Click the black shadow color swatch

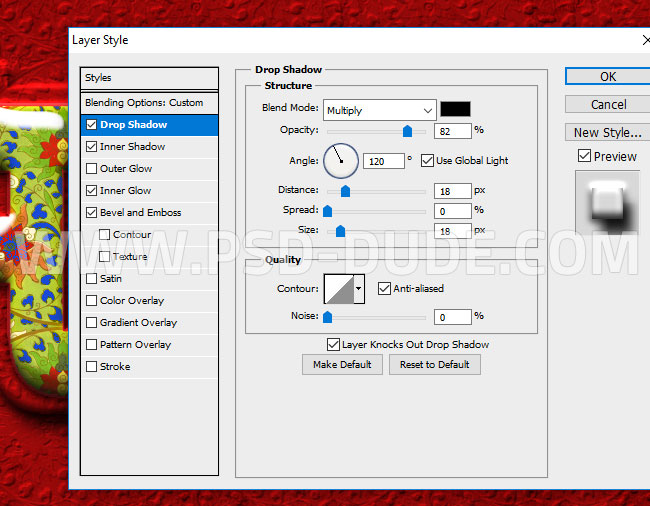pos(456,110)
